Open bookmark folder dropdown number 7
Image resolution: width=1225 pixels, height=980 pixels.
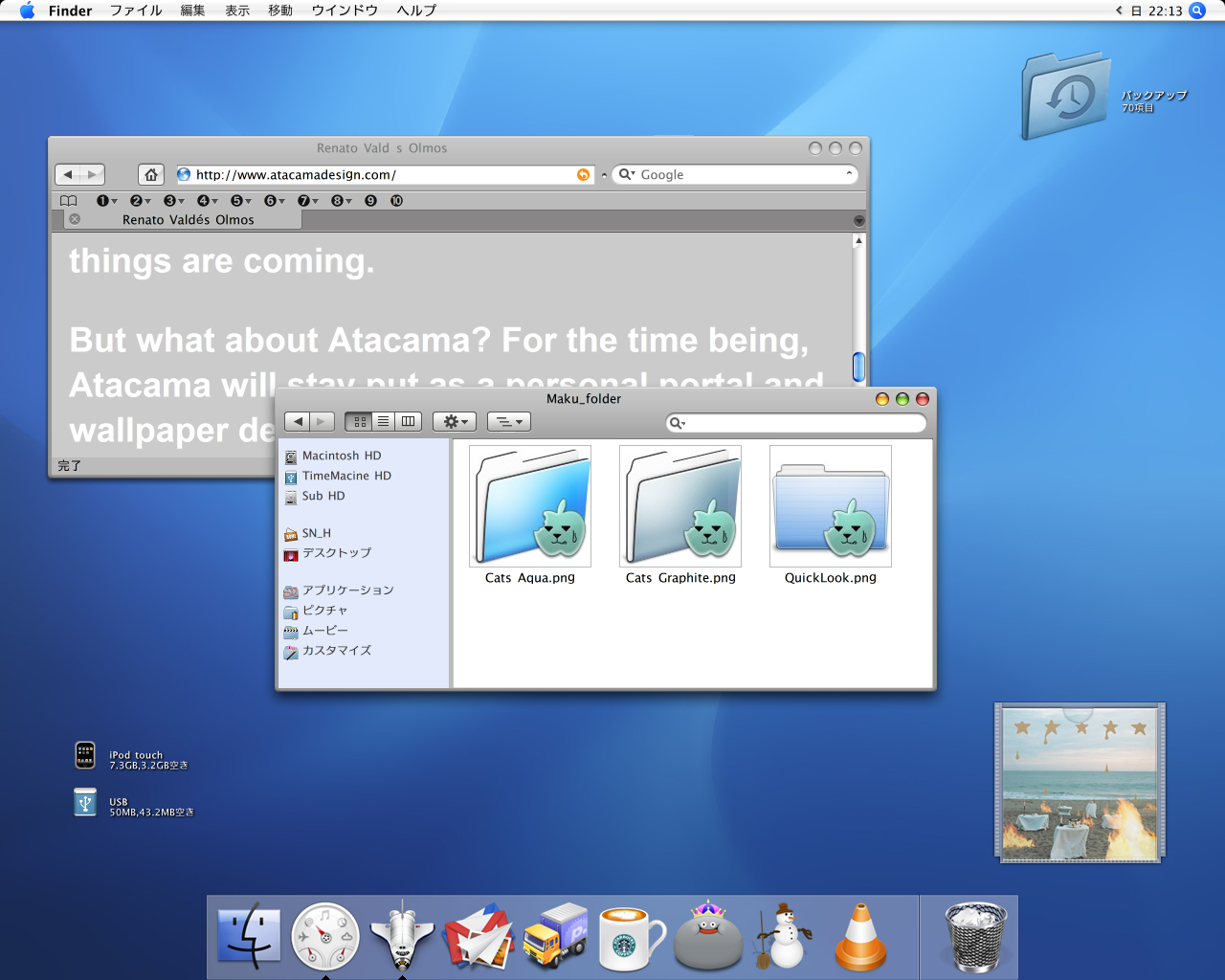(308, 201)
